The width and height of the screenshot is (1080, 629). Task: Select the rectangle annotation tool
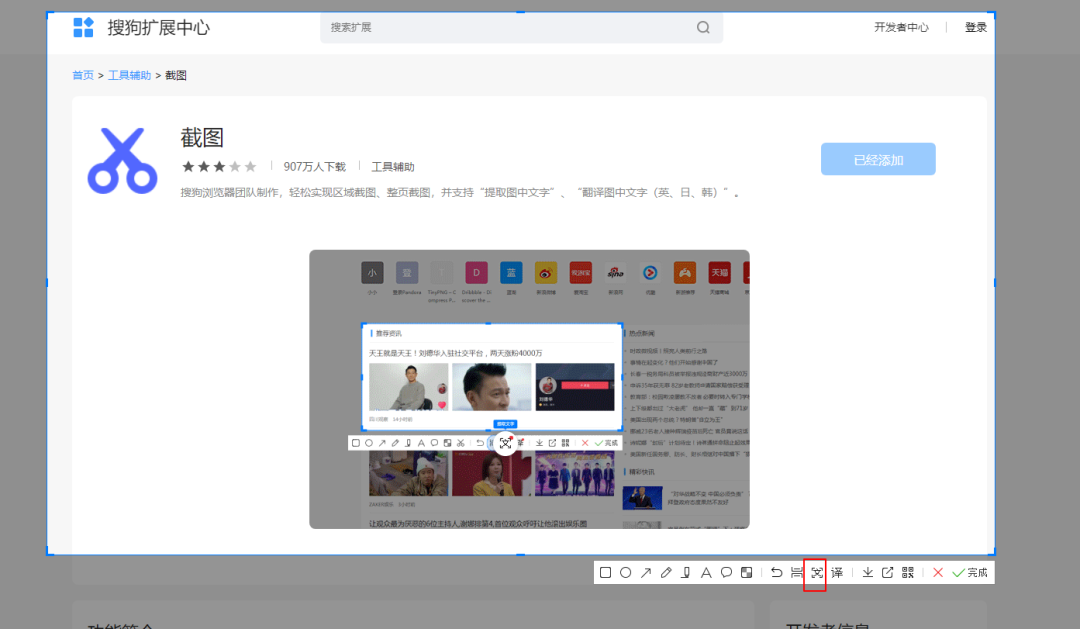605,573
